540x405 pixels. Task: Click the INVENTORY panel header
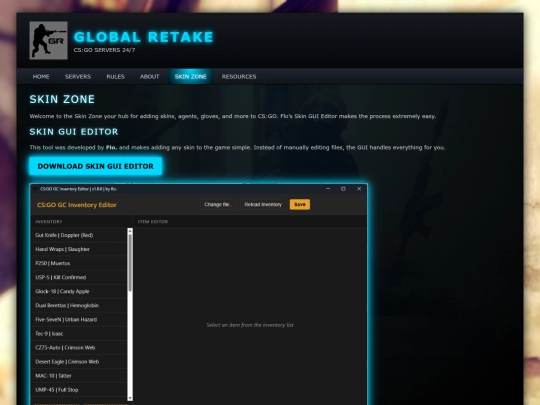49,222
